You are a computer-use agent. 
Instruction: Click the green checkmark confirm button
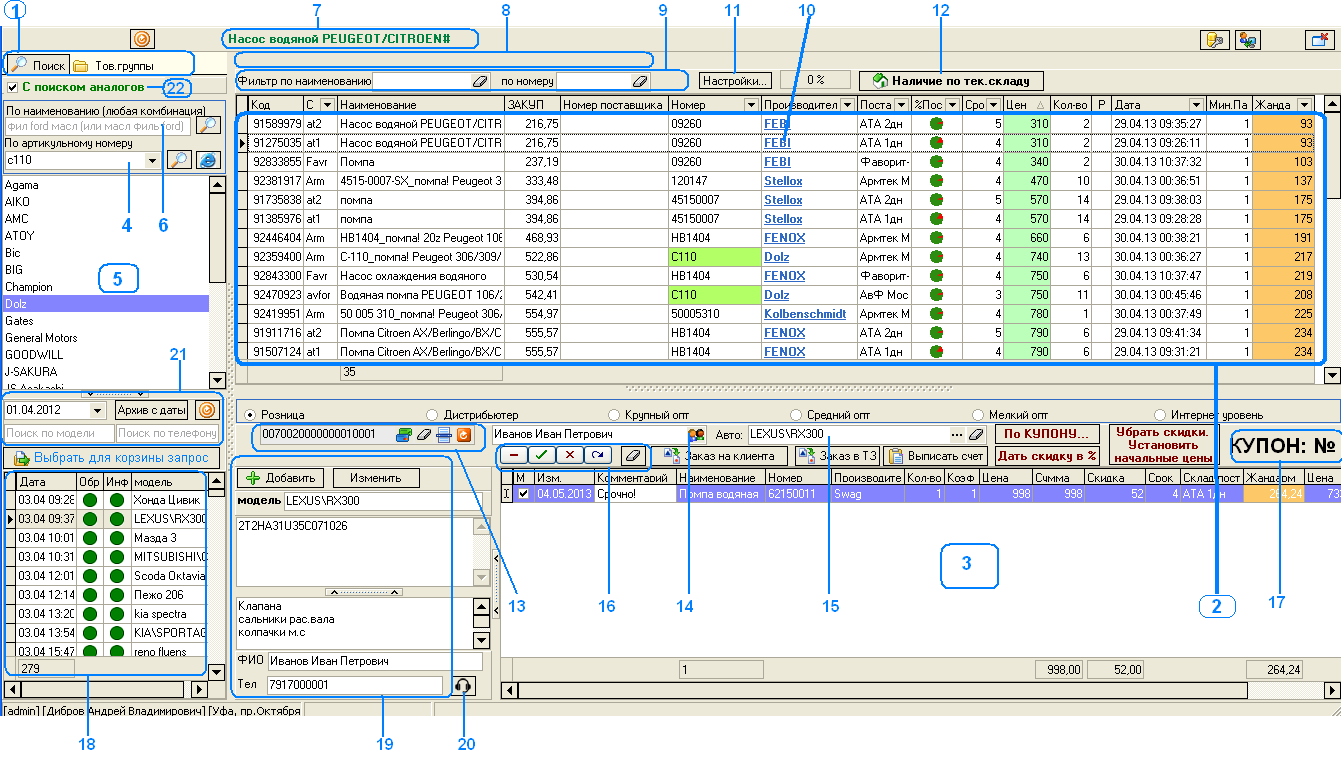[x=541, y=455]
